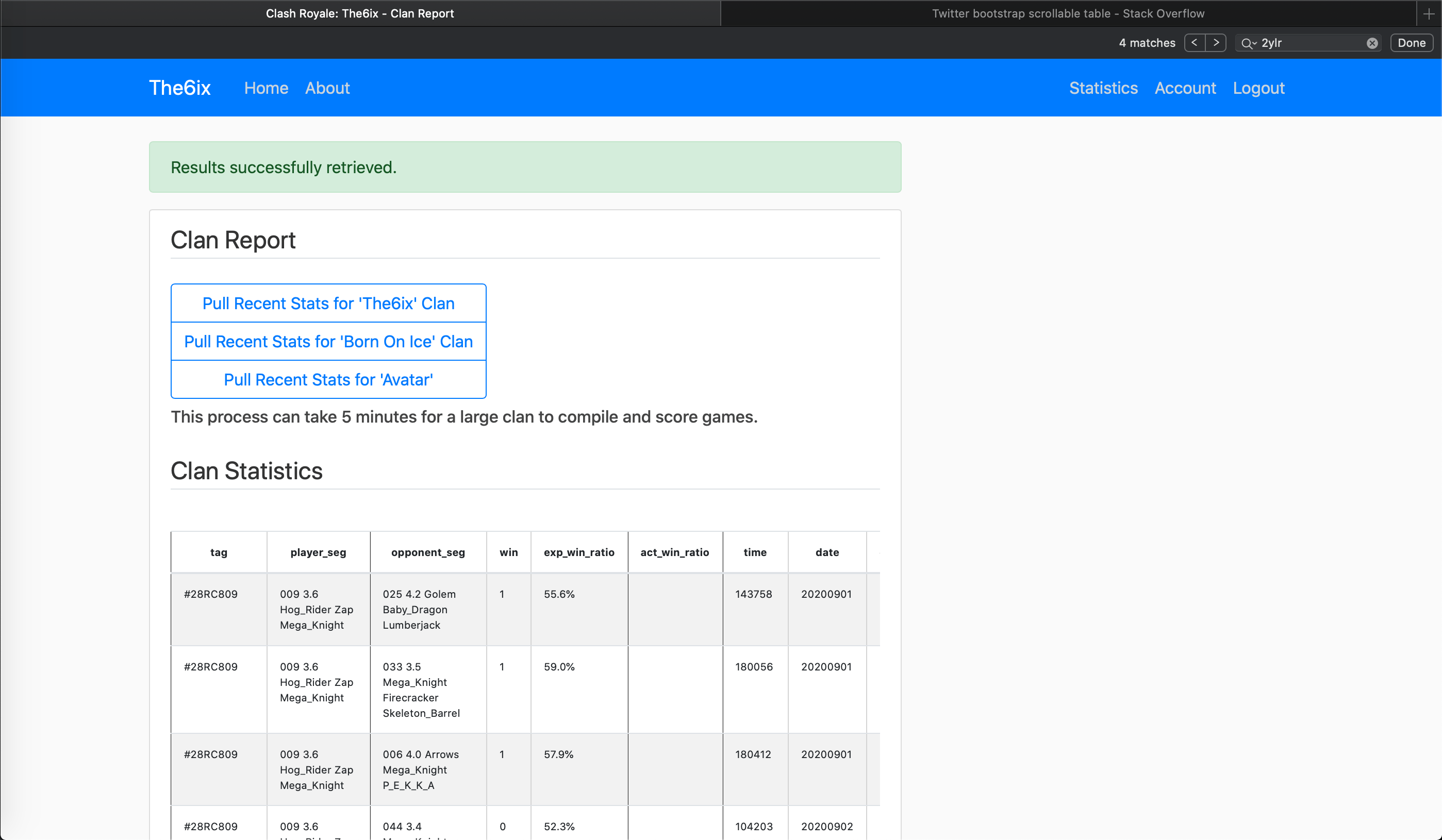1442x840 pixels.
Task: Pull Recent Stats for 'Avatar'
Action: pyautogui.click(x=328, y=379)
